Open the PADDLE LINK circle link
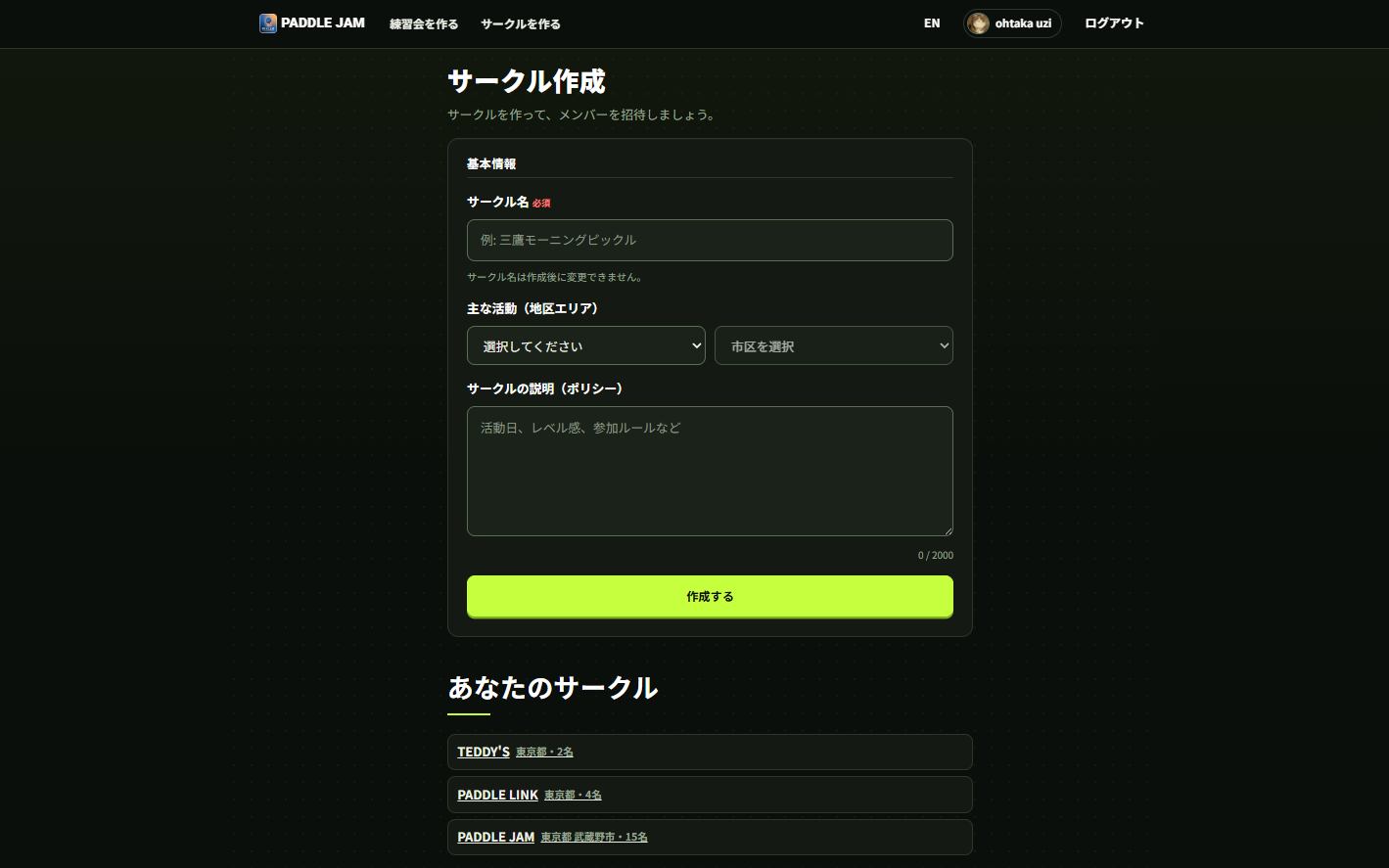The height and width of the screenshot is (868, 1389). point(497,795)
